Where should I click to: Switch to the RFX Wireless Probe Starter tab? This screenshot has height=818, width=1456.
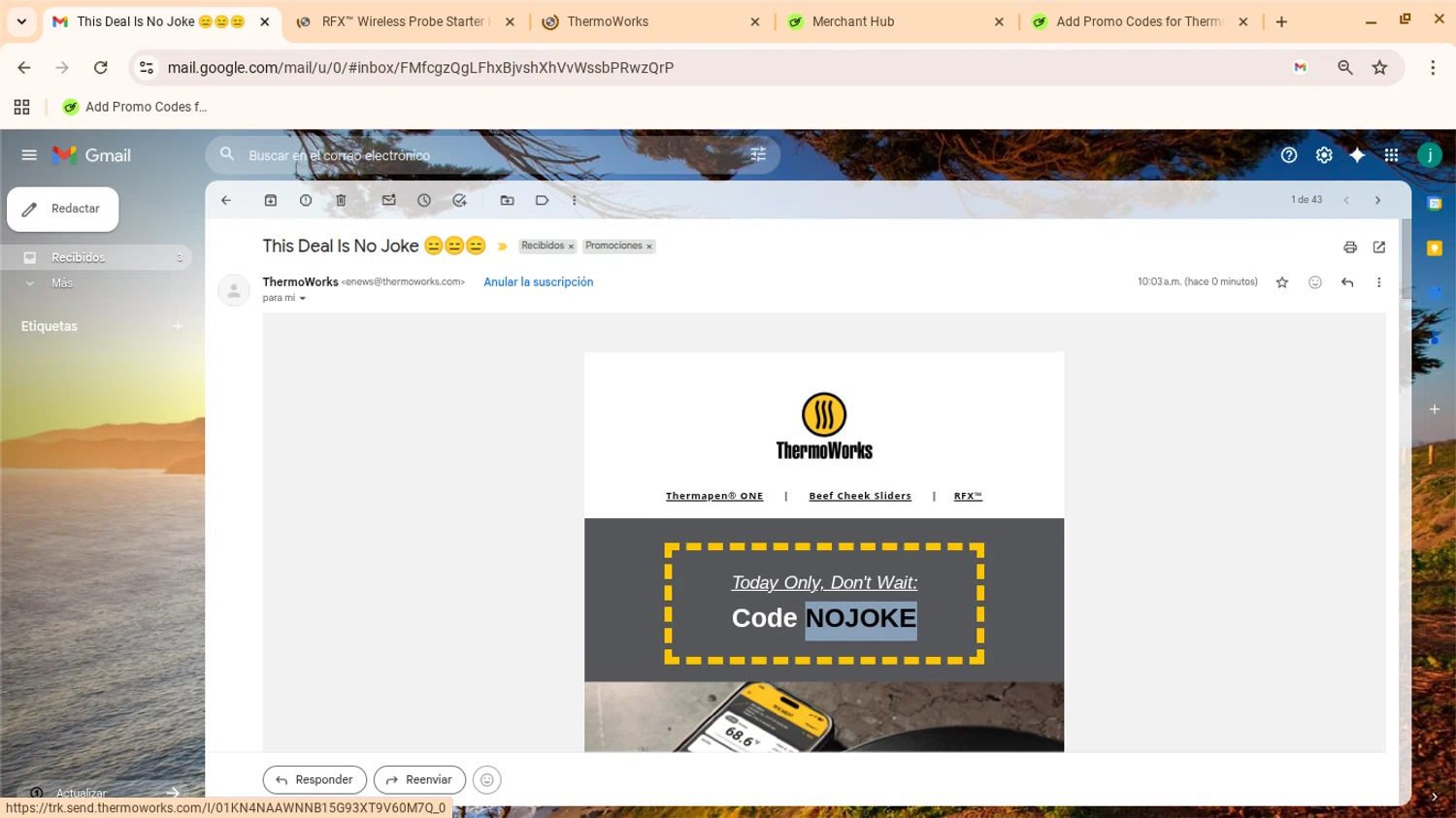(x=406, y=21)
